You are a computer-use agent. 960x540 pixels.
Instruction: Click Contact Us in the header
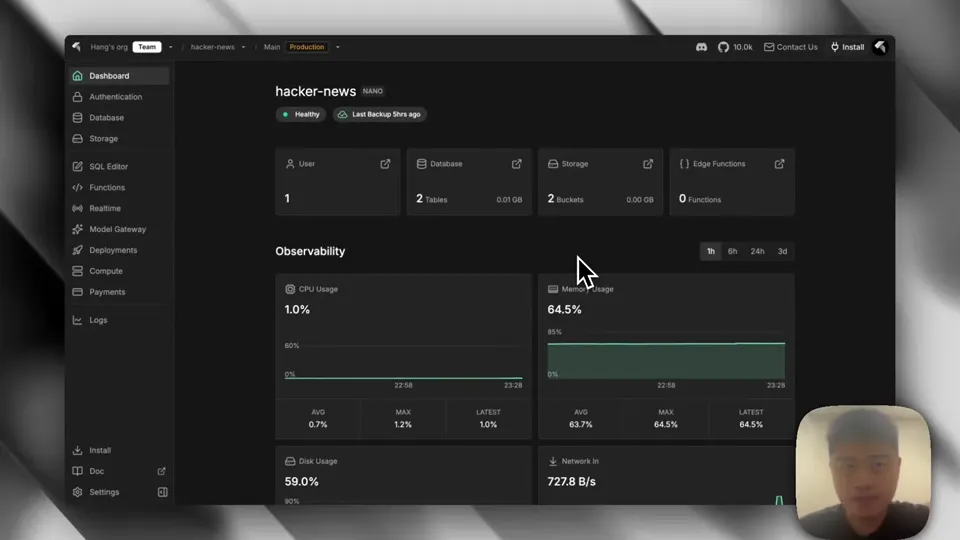790,47
